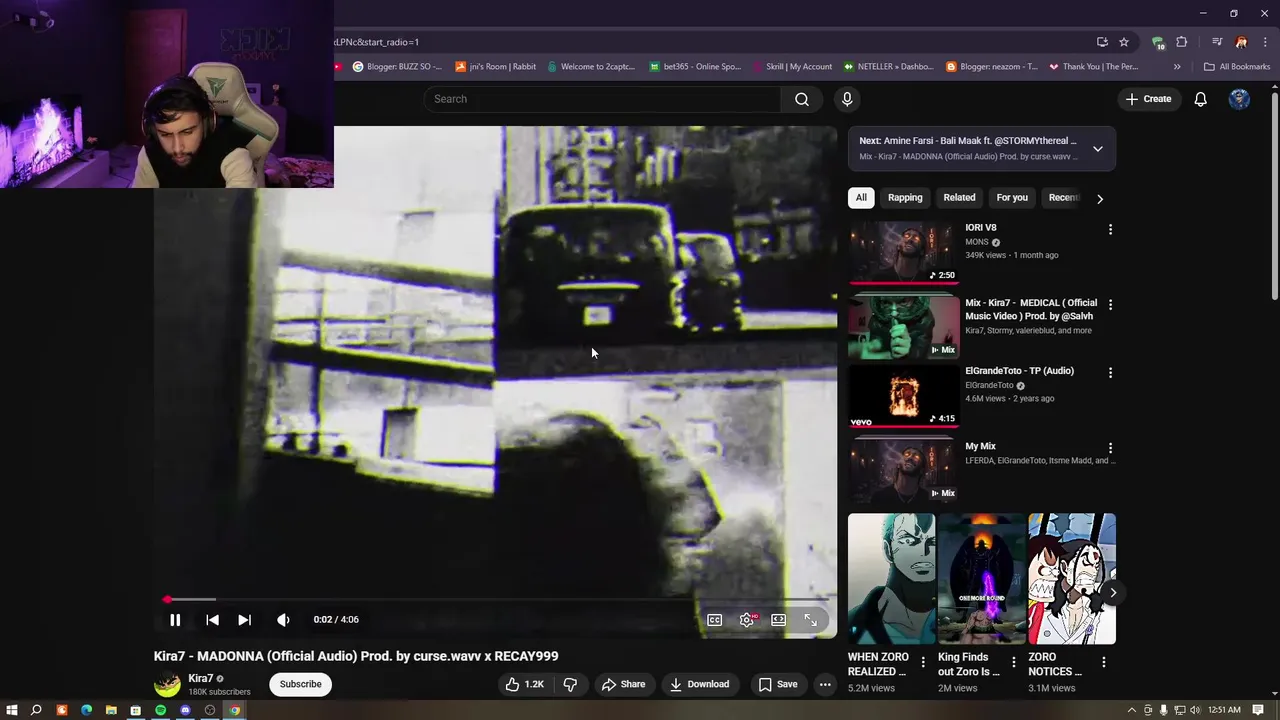Open the Chrome extensions puzzle icon
1280x720 pixels.
1181,42
